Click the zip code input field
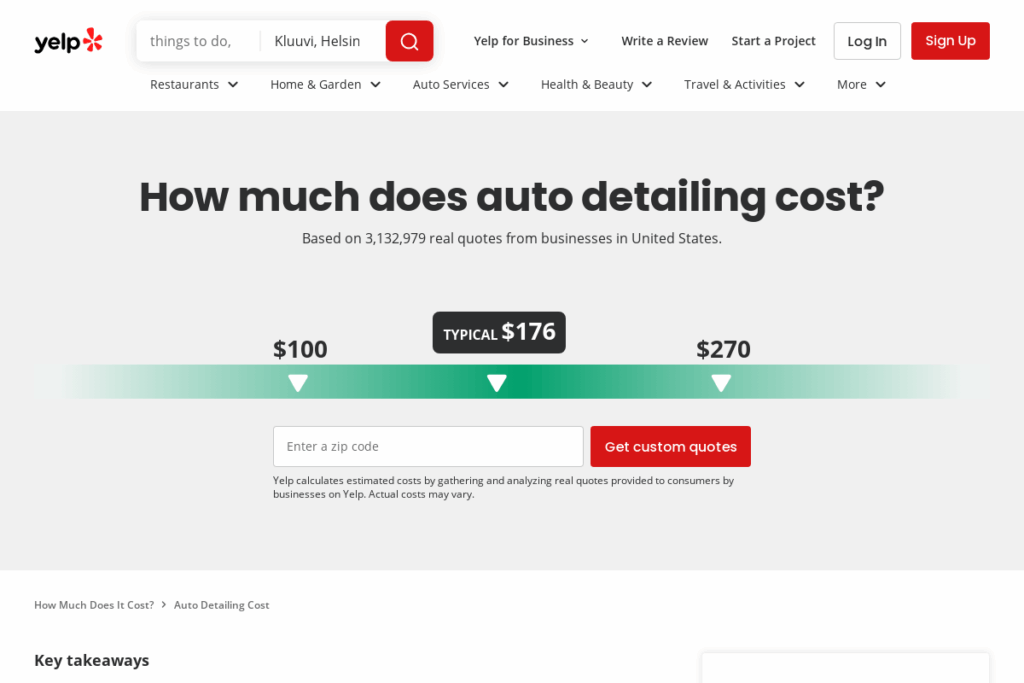 tap(427, 446)
